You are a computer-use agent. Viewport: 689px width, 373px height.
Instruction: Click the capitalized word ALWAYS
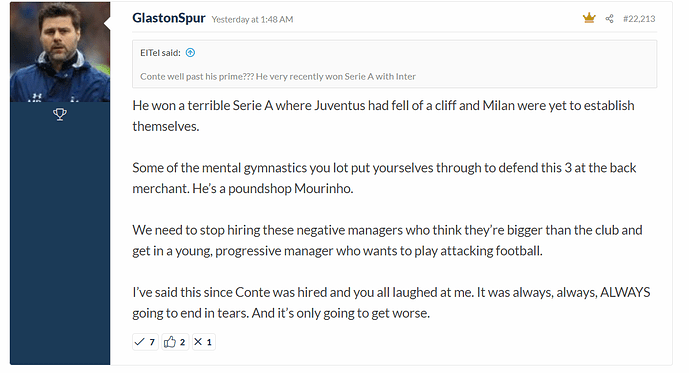[625, 292]
